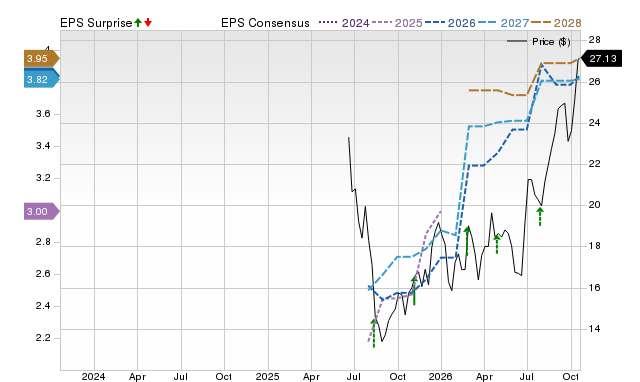640x382 pixels.
Task: Click the 2.6 label on the EPS axis
Action: click(43, 274)
